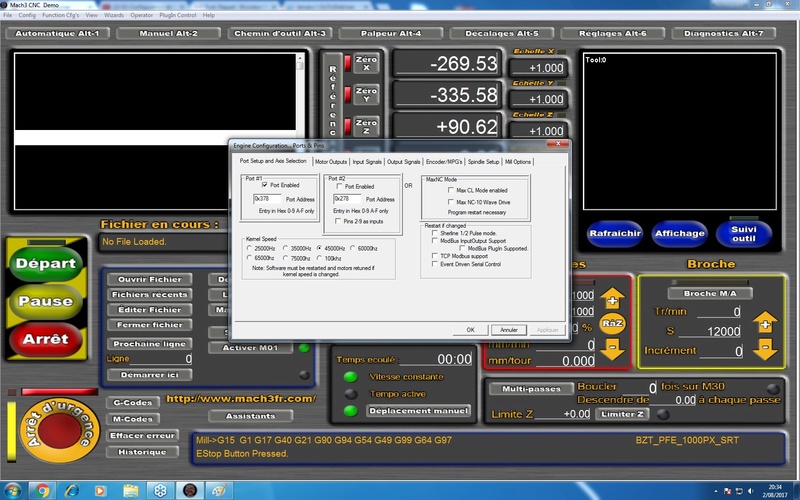Enable Sherline 1/2 Pulse mode
The width and height of the screenshot is (800, 500).
(435, 233)
